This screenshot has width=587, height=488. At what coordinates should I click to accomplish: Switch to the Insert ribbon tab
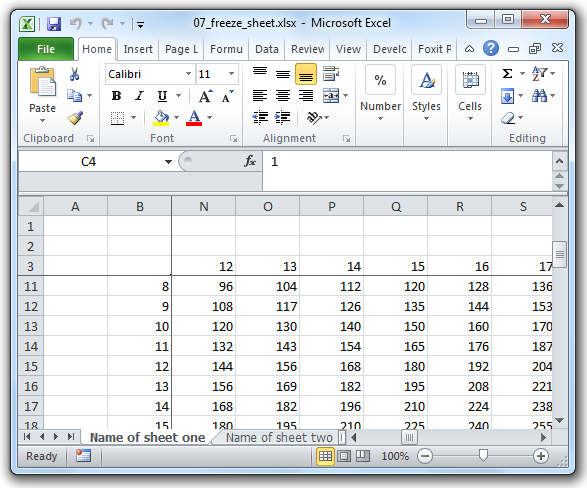pyautogui.click(x=138, y=49)
